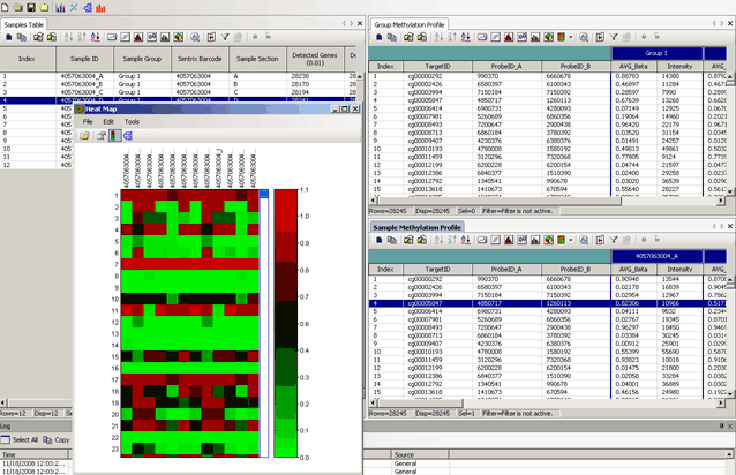Click the Copy button in the Log panel
This screenshot has width=736, height=475.
tap(57, 439)
